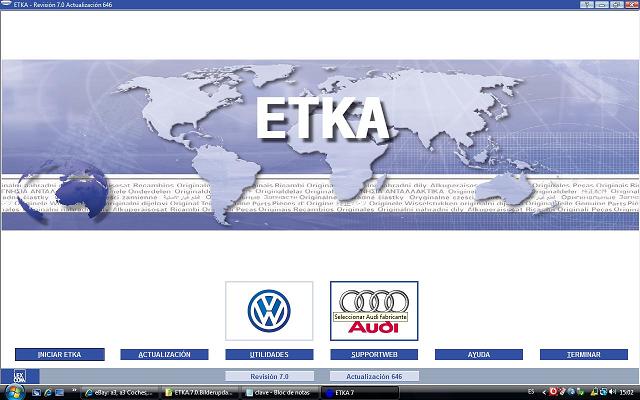This screenshot has height=400, width=640.
Task: Click the Revisión 7.0 label
Action: [269, 376]
